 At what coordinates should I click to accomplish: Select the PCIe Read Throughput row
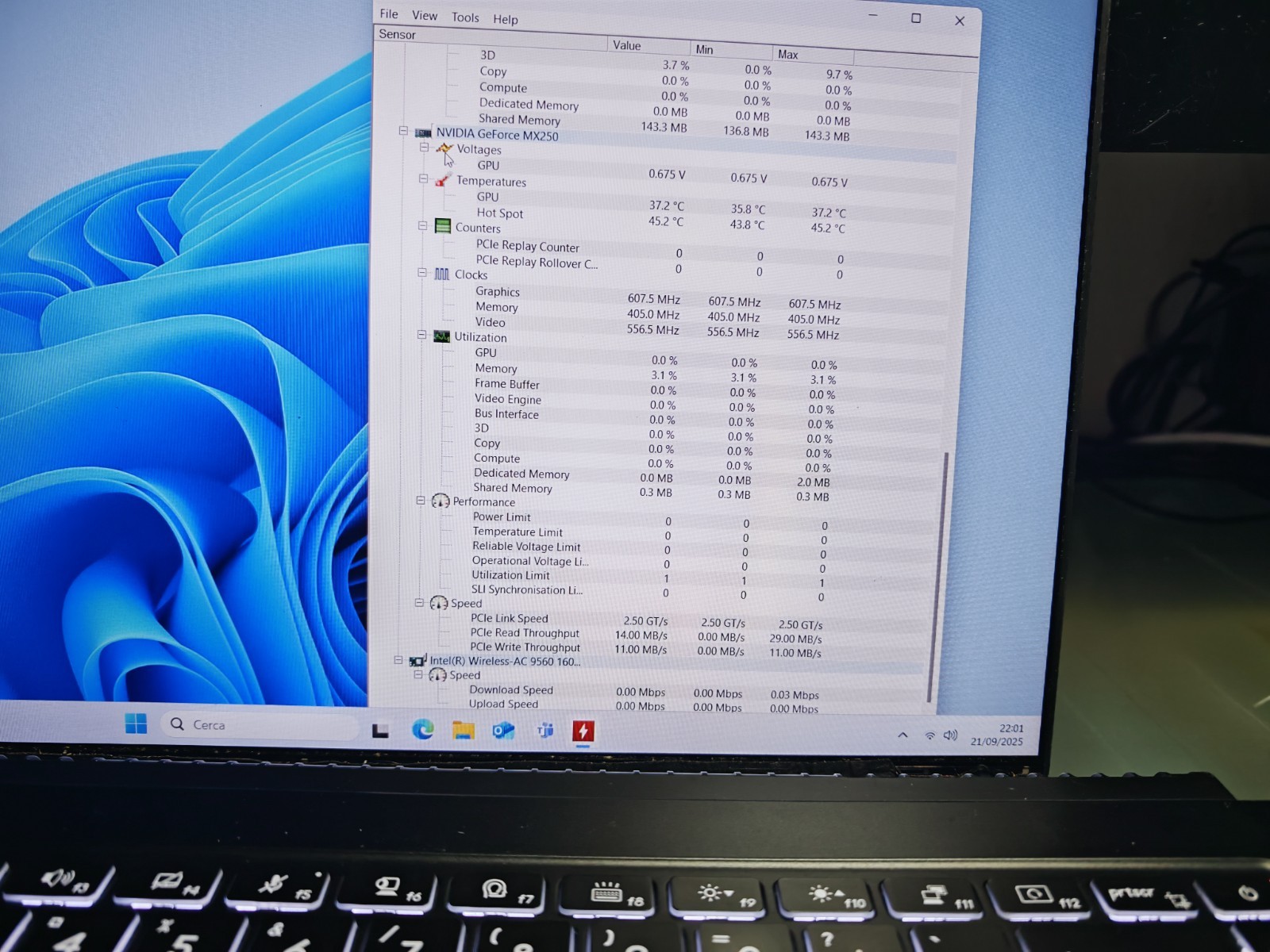pos(646,635)
